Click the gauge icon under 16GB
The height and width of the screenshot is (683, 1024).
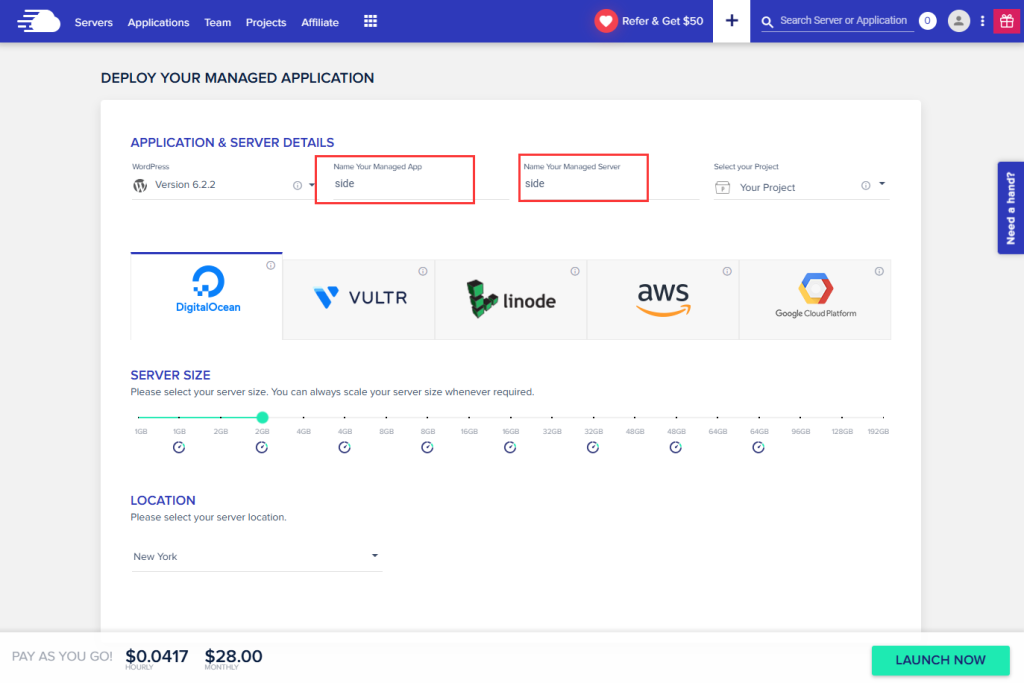[510, 447]
